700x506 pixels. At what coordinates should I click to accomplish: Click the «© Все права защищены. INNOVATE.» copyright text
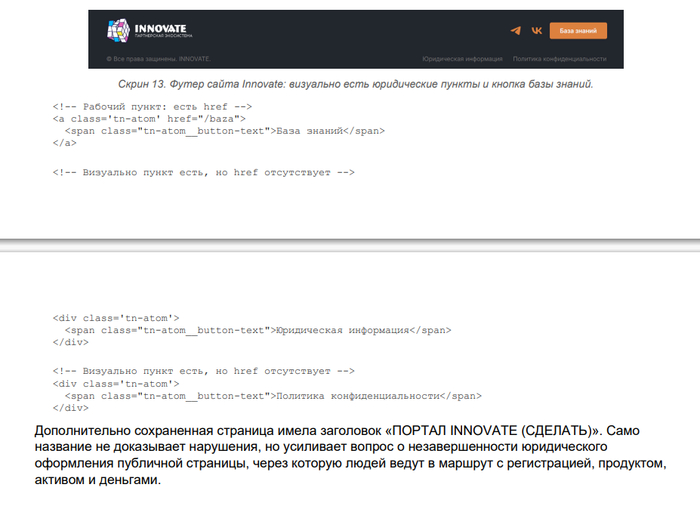158,59
